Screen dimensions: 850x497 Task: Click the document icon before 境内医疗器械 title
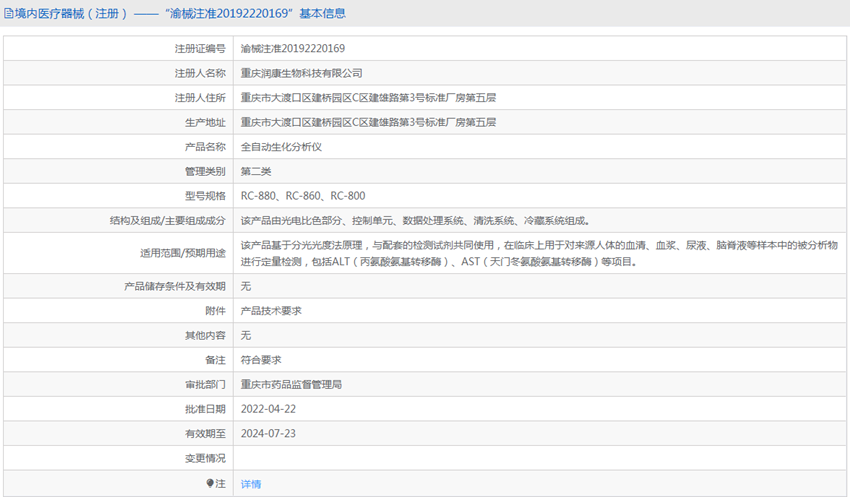click(9, 14)
